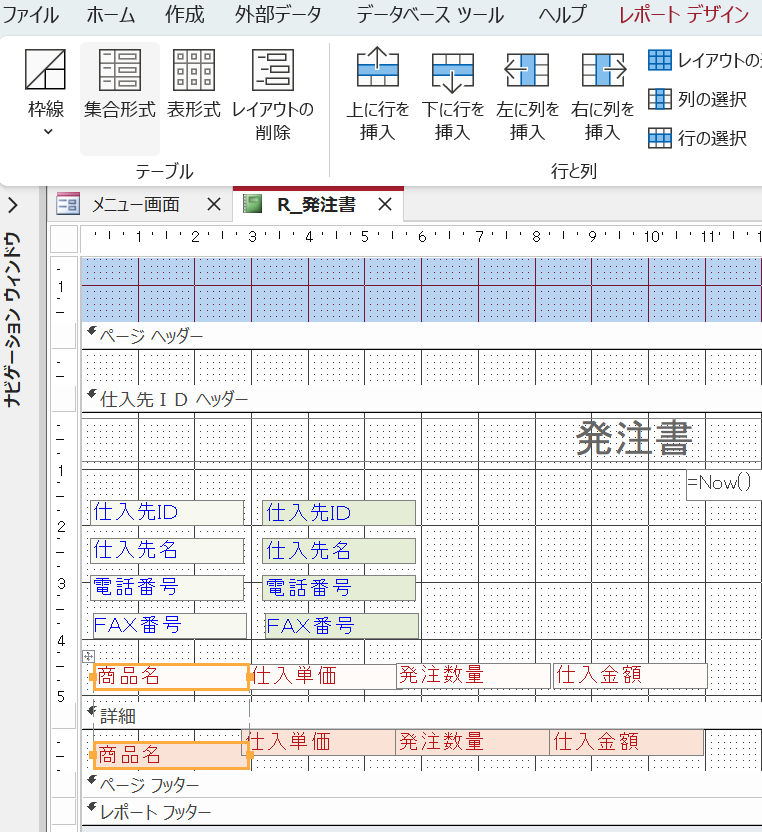Viewport: 762px width, 832px height.
Task: Open the データベース ツール ribbon tab
Action: pyautogui.click(x=430, y=15)
